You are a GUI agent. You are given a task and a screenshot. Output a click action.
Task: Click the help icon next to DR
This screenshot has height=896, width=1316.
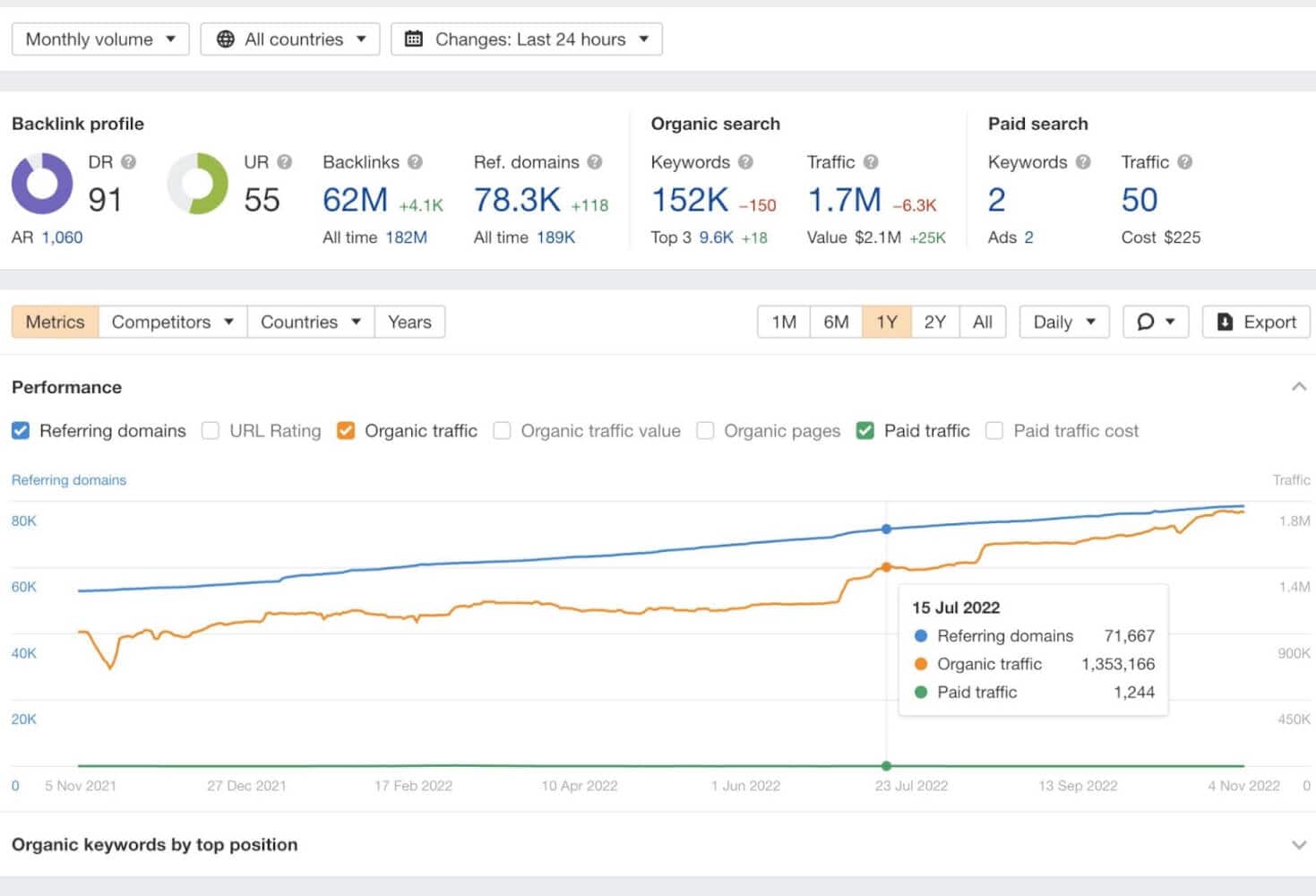pos(129,162)
